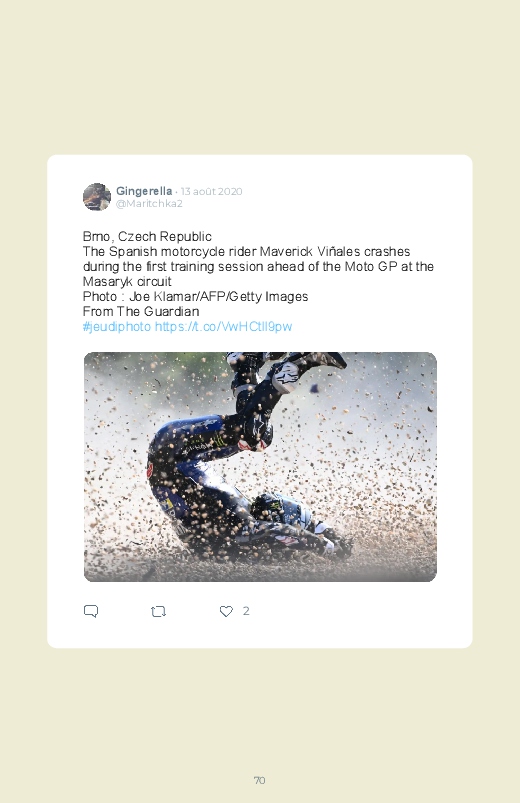The image size is (520, 803).
Task: Open the Gingerella username link
Action: pyautogui.click(x=144, y=191)
